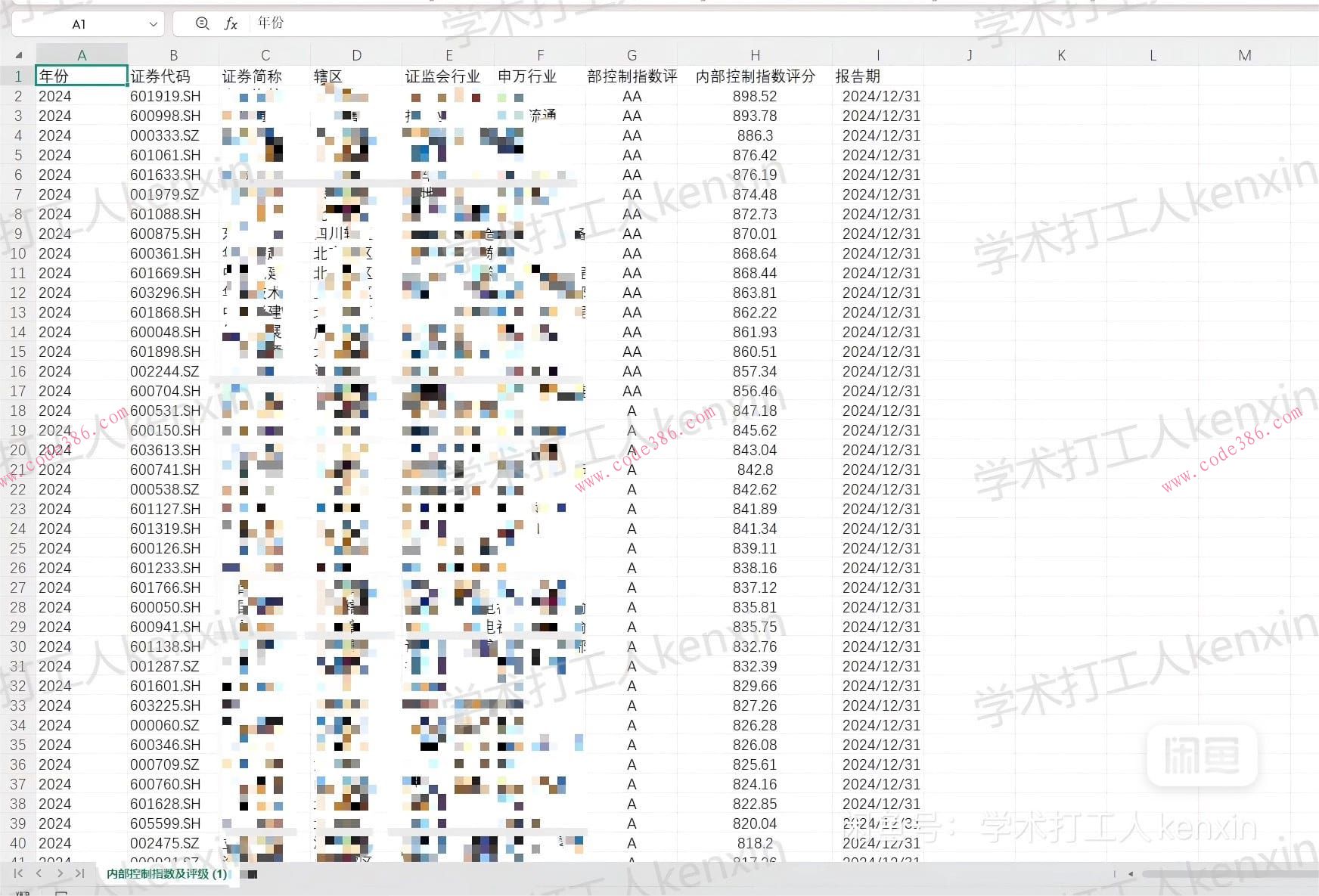
Task: Select the score cell 870.01
Action: point(755,234)
